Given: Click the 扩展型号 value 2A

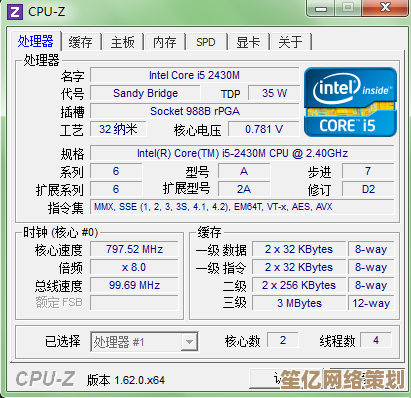Looking at the screenshot, I should [x=244, y=189].
